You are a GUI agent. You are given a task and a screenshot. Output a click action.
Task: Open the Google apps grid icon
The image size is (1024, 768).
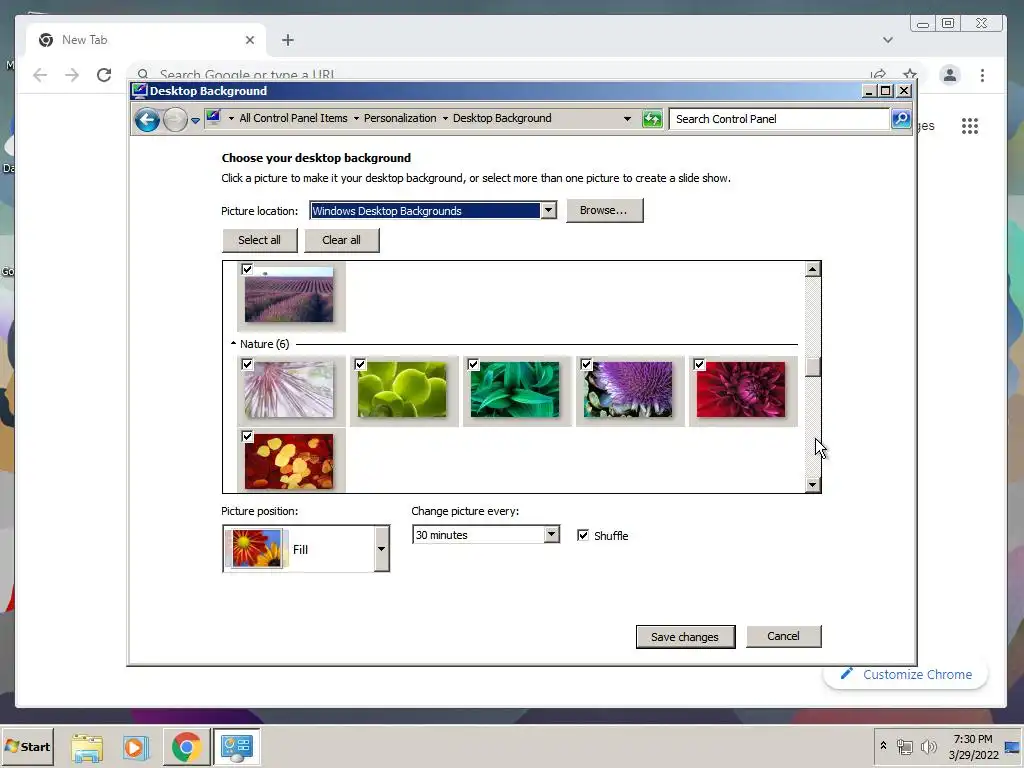tap(970, 126)
